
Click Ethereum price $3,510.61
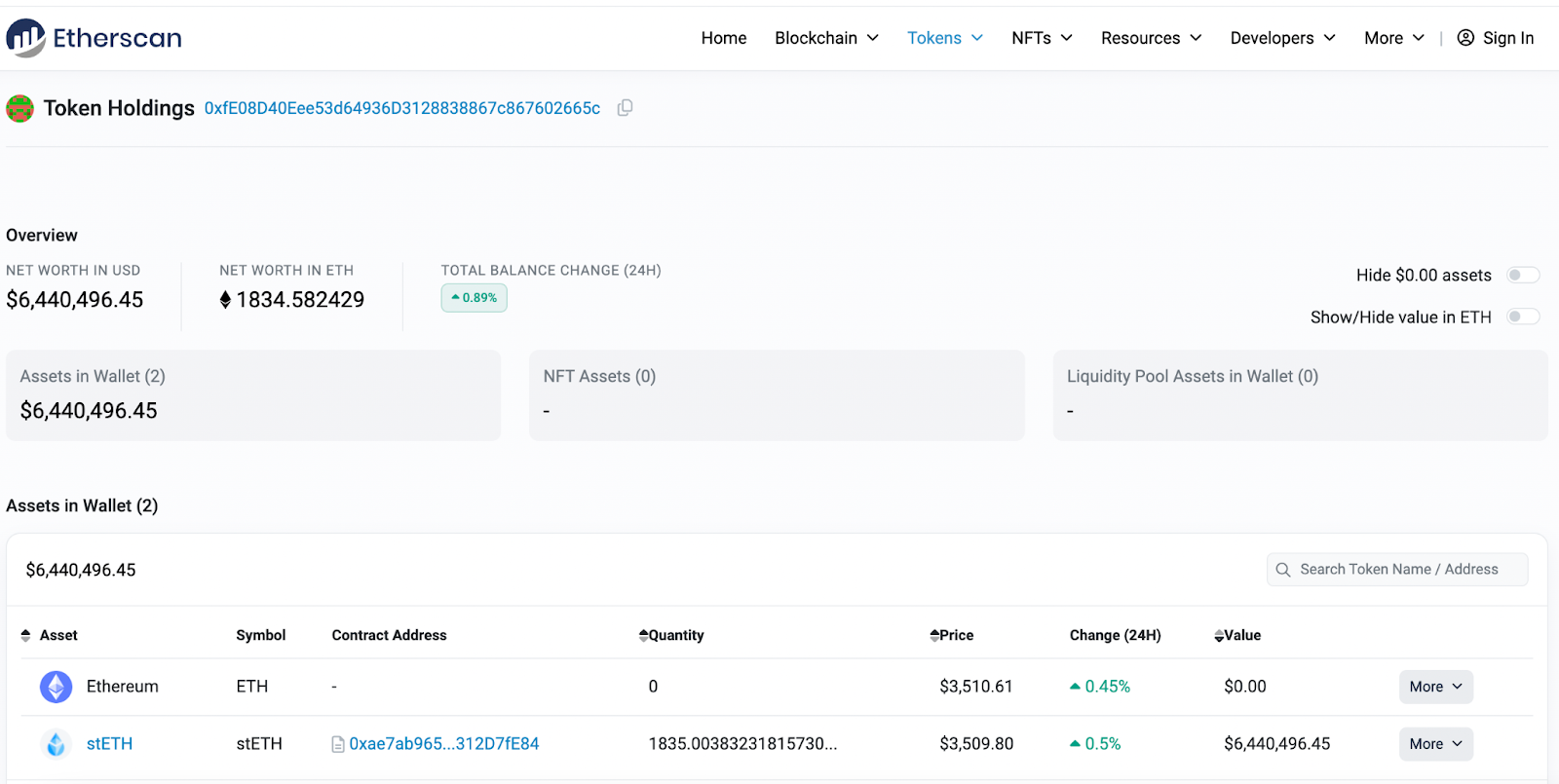pos(976,687)
